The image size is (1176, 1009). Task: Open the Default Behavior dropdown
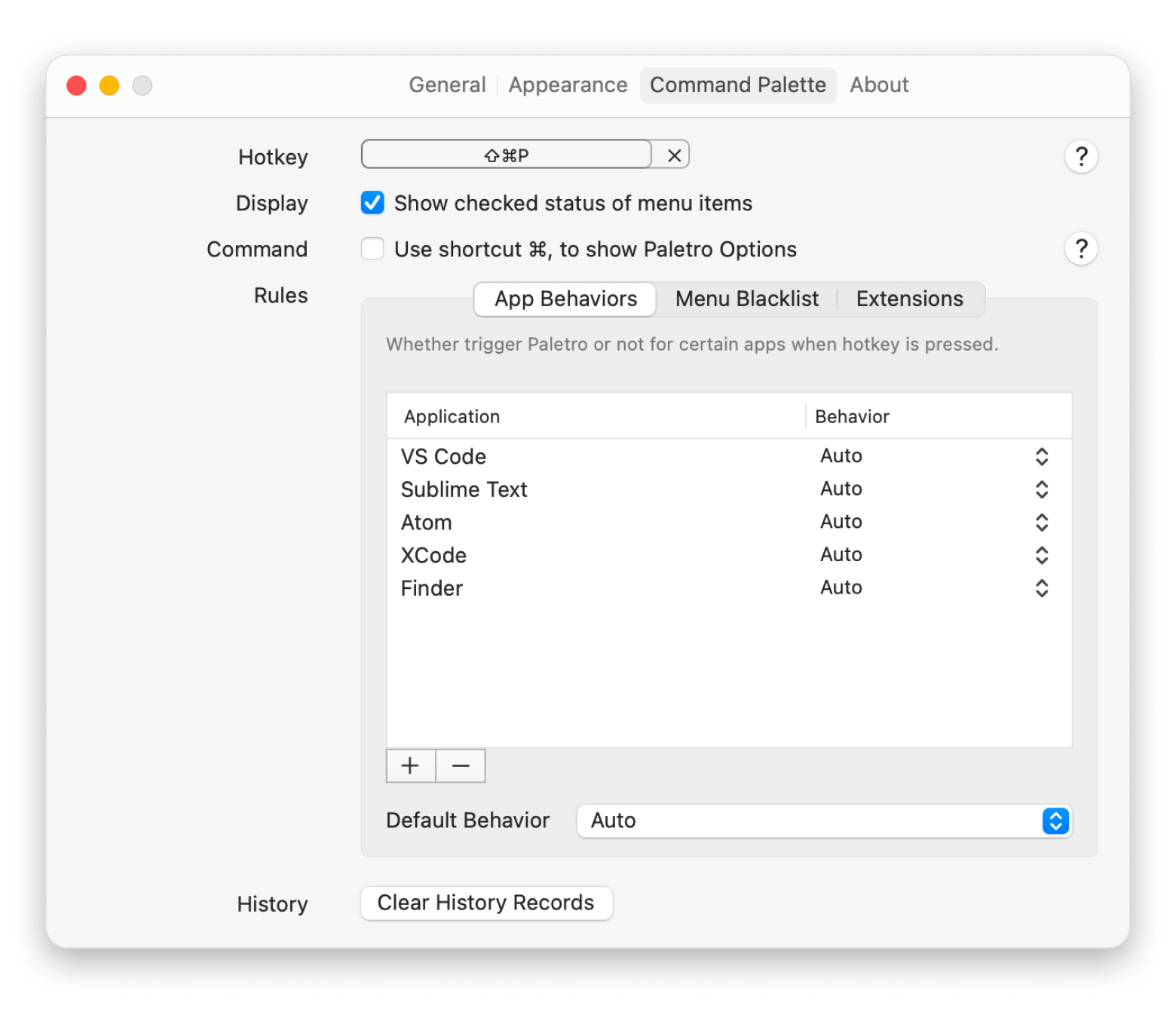coord(824,820)
